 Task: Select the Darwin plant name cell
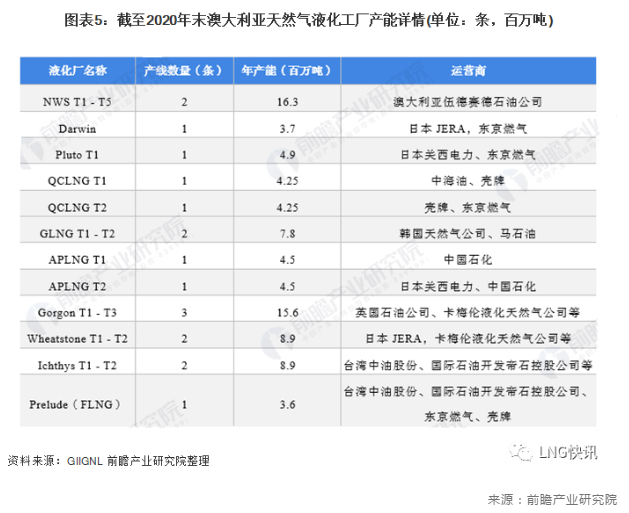77,129
